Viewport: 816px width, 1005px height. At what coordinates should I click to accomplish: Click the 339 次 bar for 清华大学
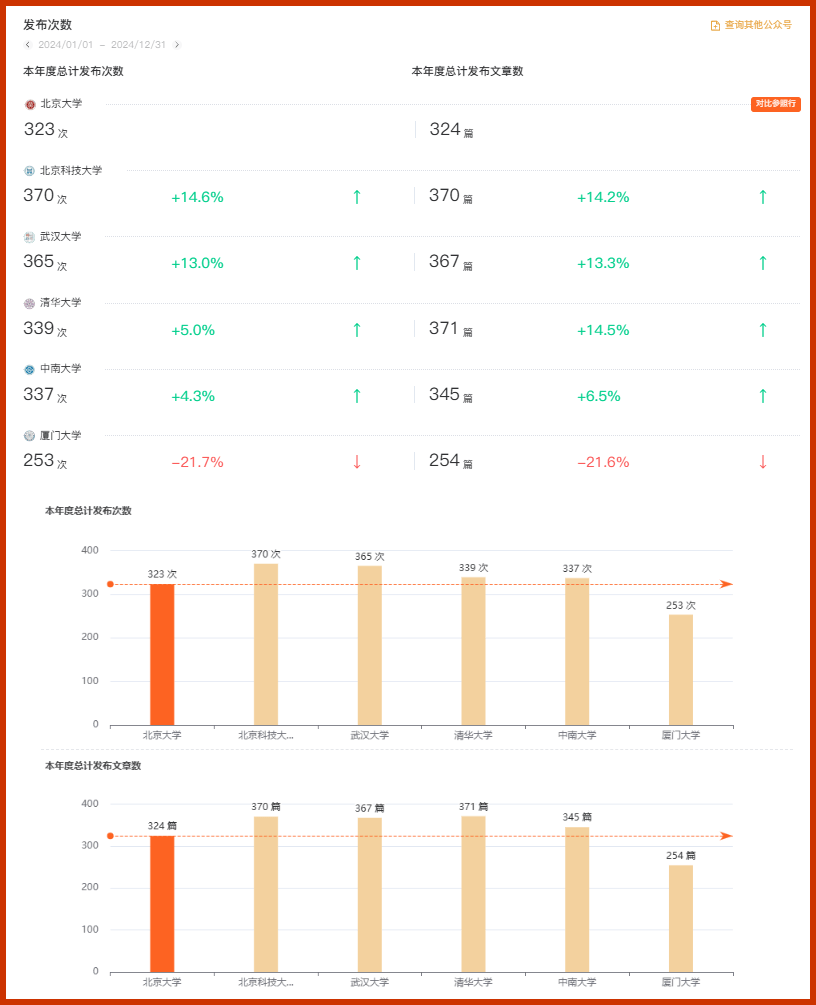[474, 651]
